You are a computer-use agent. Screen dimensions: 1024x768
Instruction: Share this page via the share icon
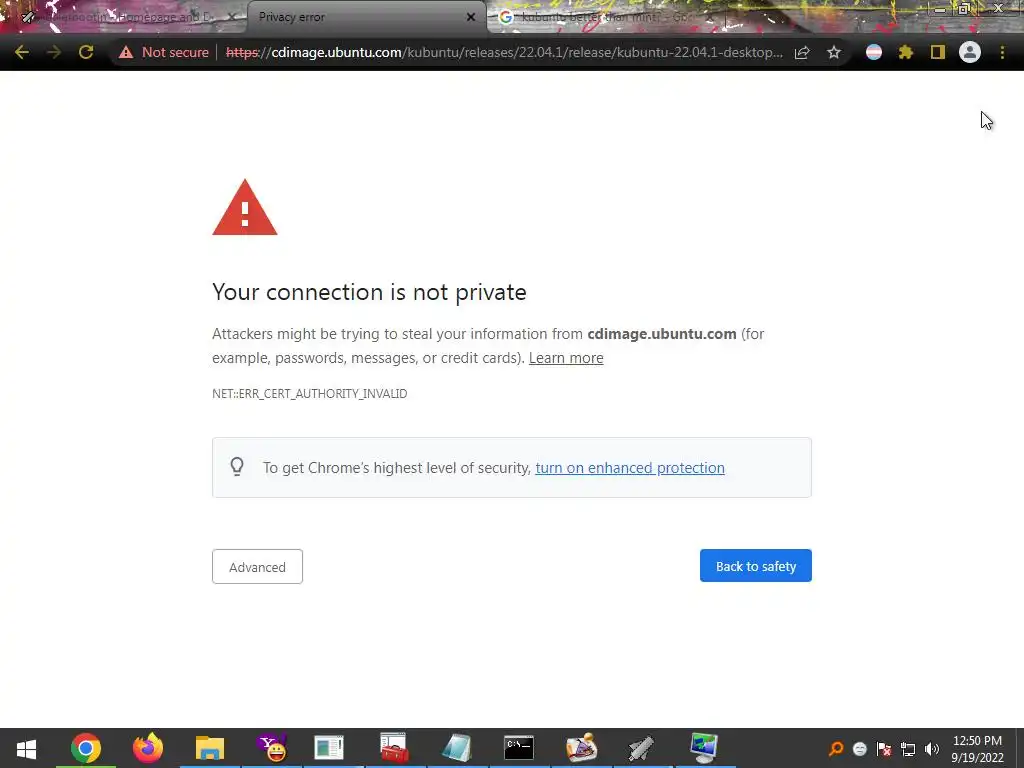802,52
